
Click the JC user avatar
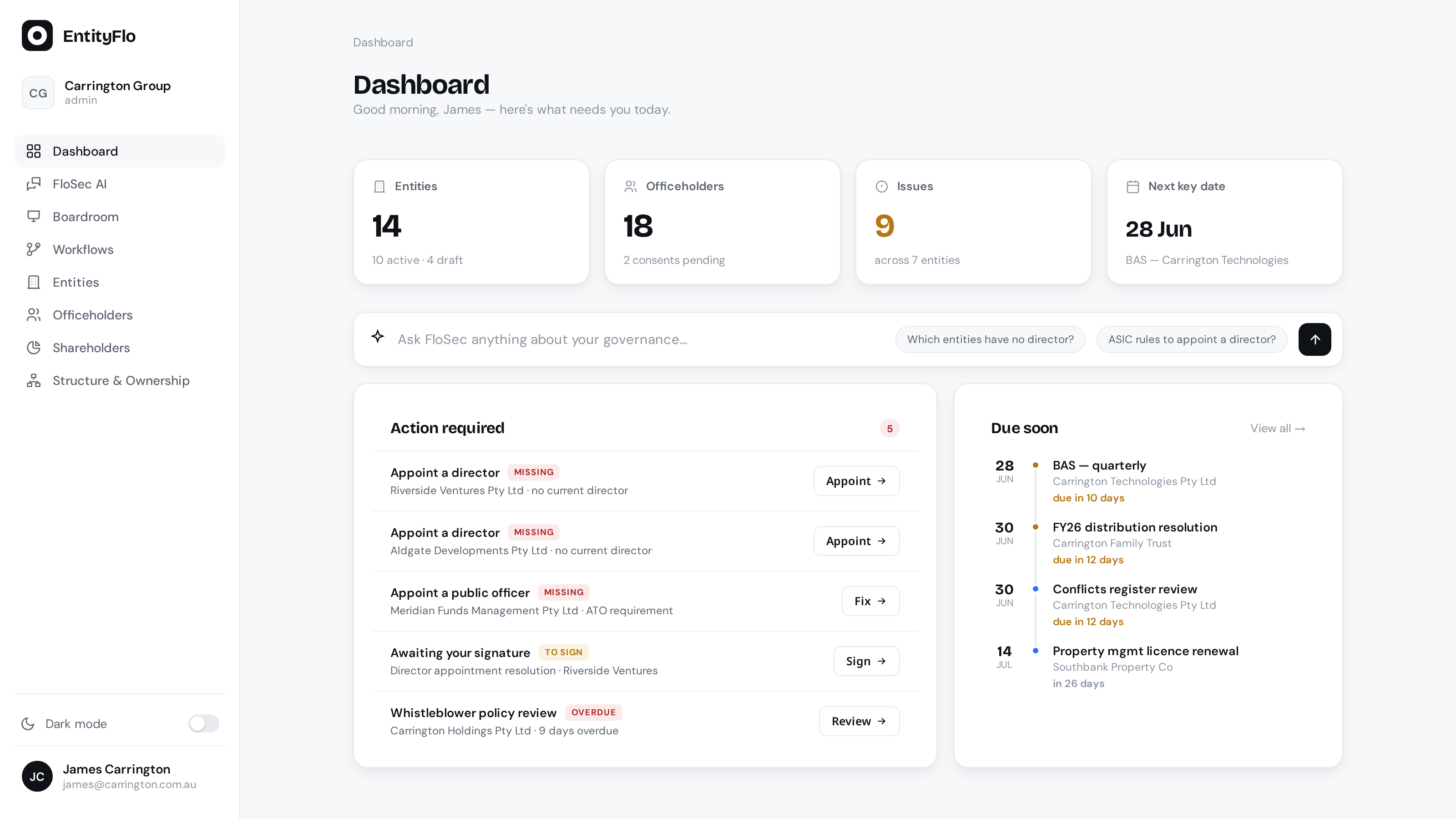37,776
